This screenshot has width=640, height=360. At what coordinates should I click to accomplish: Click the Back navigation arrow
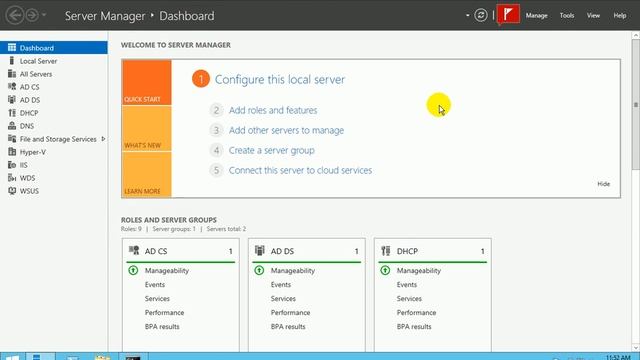pyautogui.click(x=15, y=16)
